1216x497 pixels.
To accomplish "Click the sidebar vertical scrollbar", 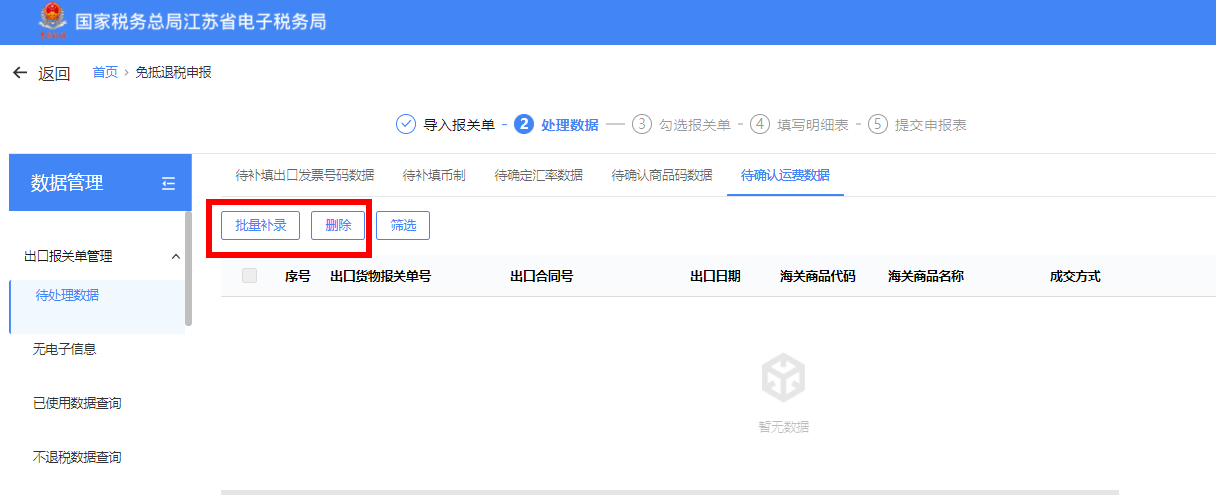I will 188,270.
